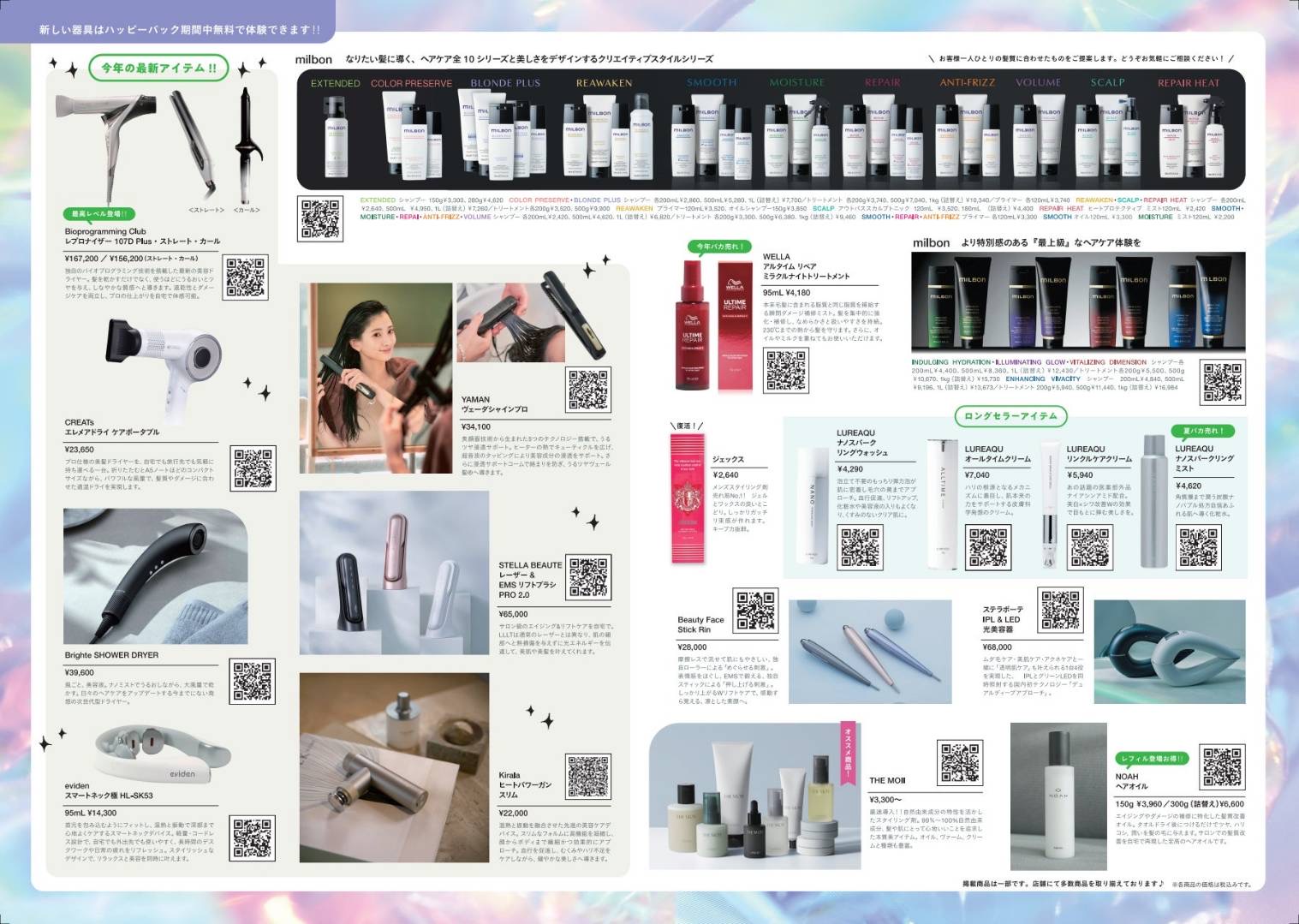Select the EXTENDED series label in milbon banner
Screen dimensions: 1299x924
coord(335,83)
